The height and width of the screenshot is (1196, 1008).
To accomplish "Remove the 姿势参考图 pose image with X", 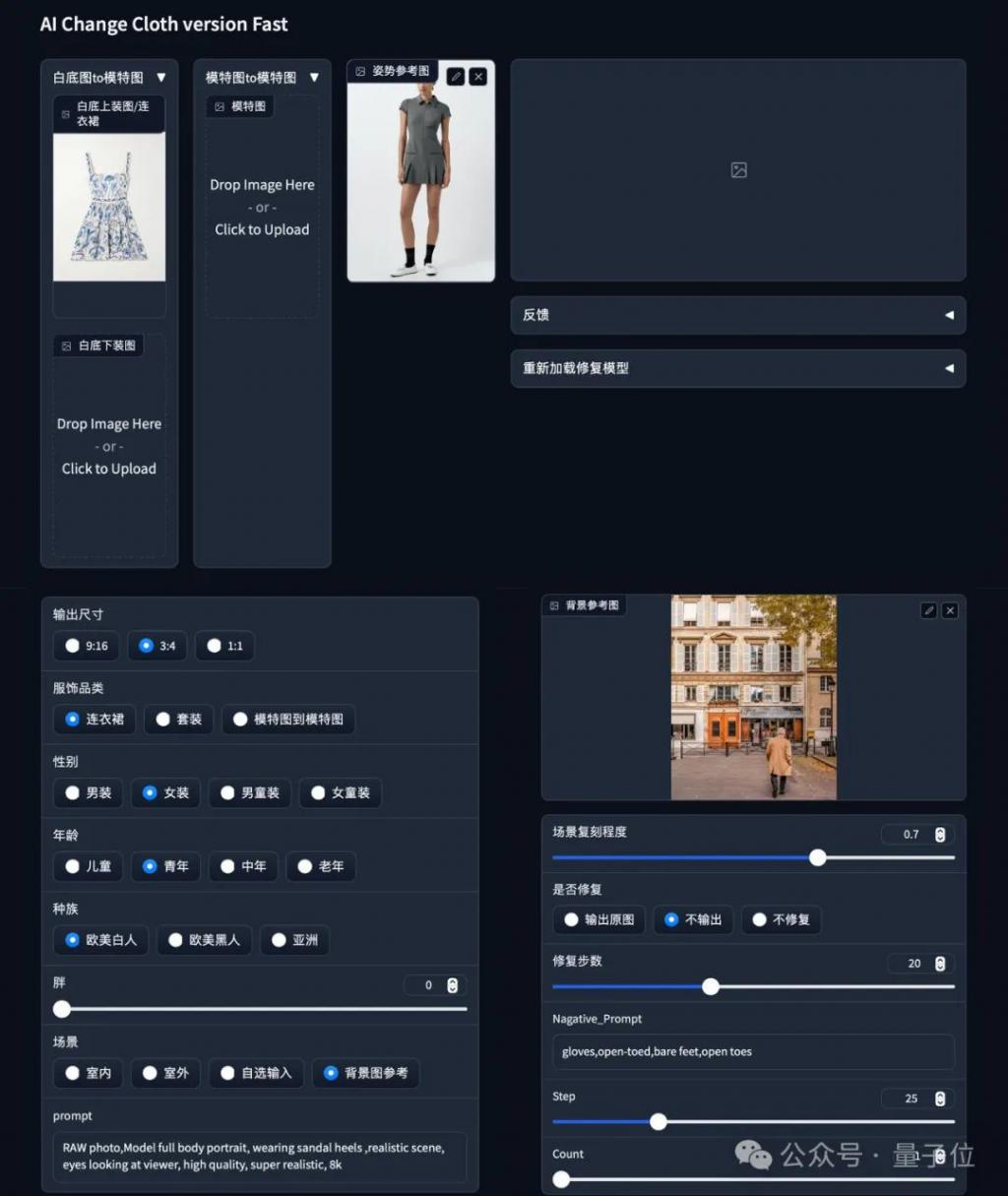I will click(x=478, y=77).
